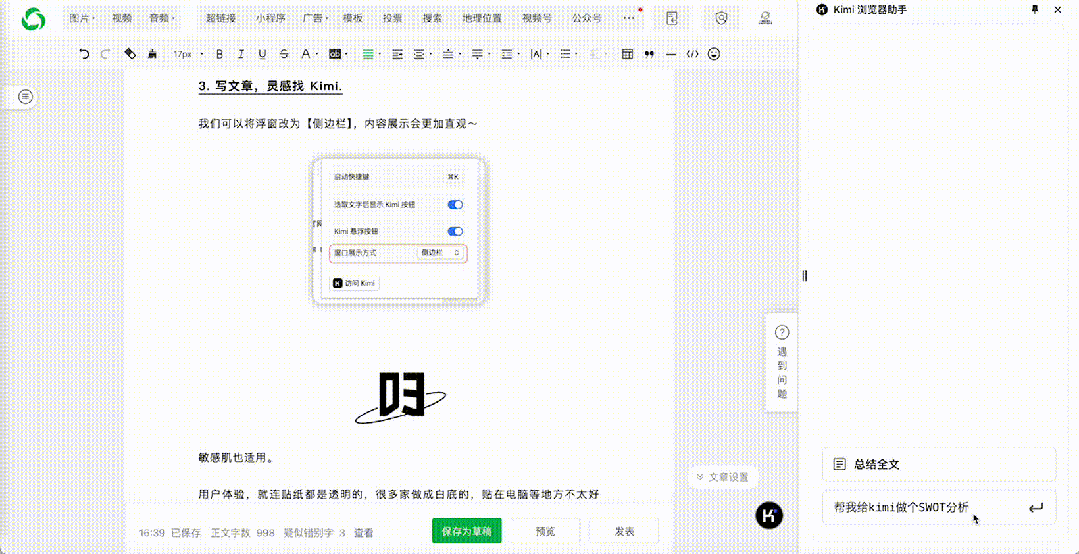Apply font color with the A icon
The height and width of the screenshot is (554, 1079).
tap(306, 54)
